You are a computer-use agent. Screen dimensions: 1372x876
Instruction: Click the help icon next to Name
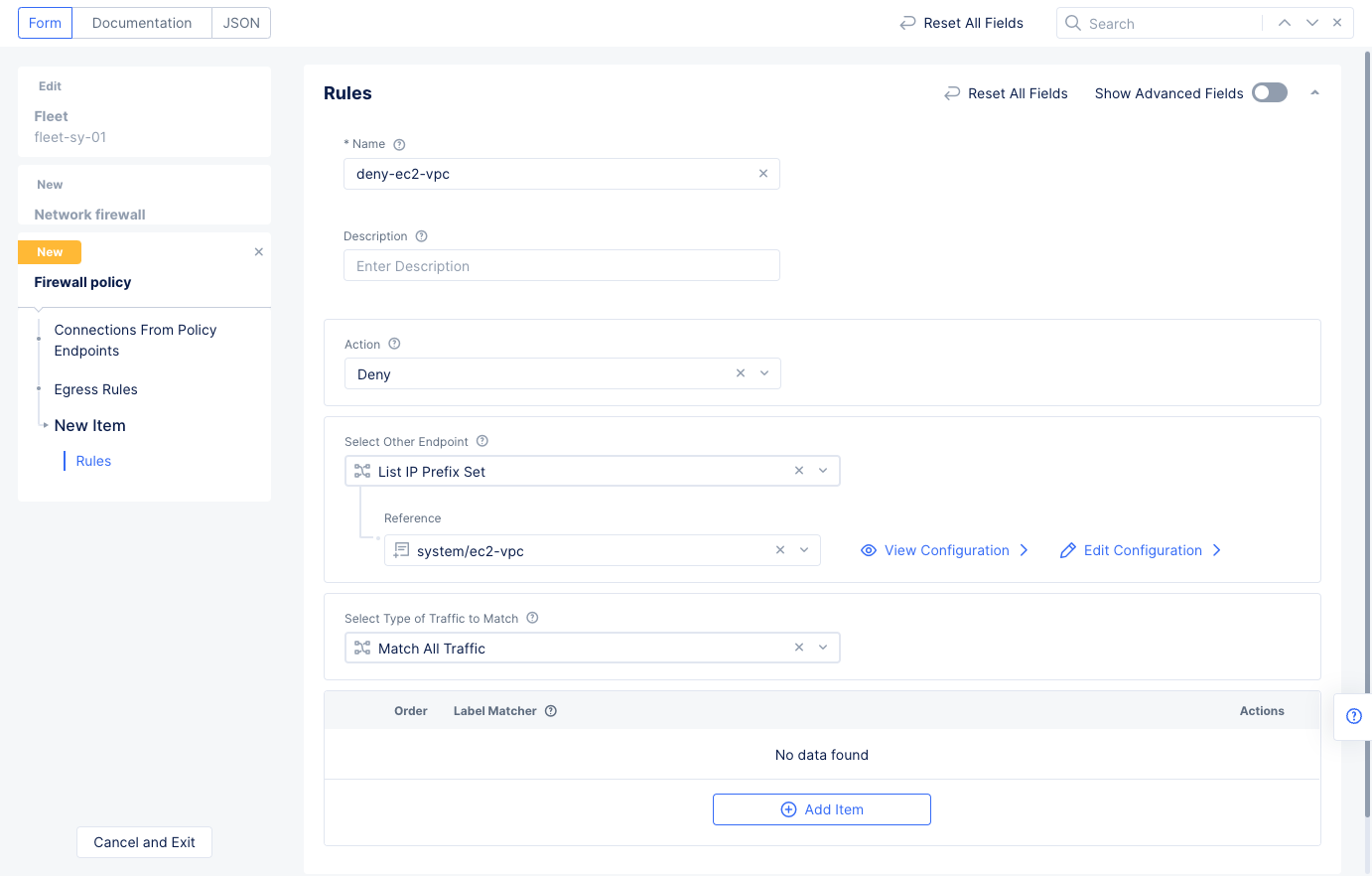point(399,144)
